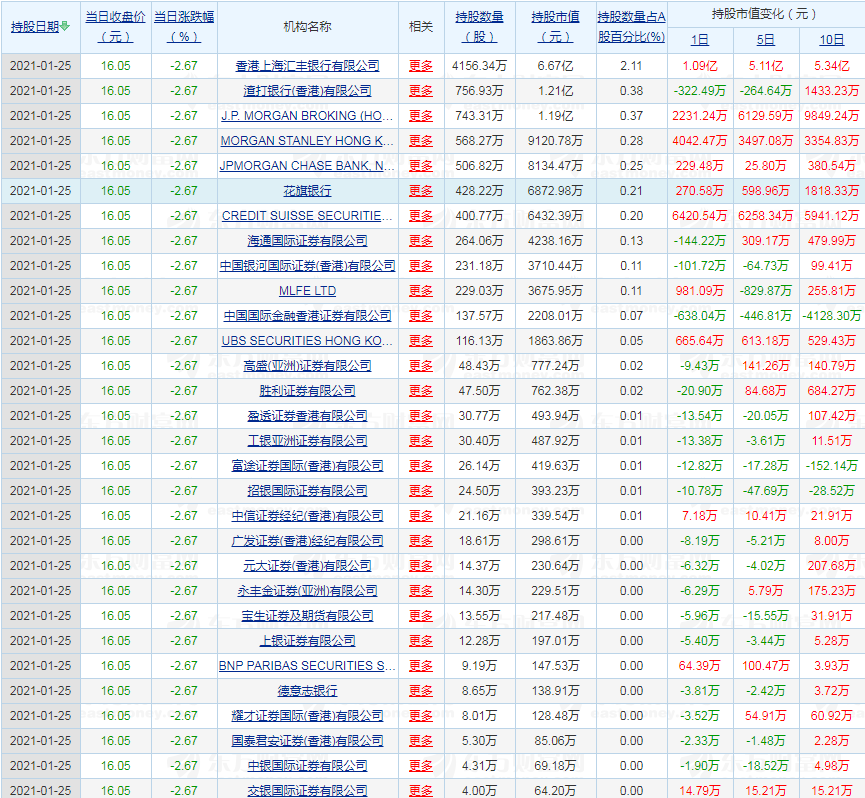Click 更多 in 海通国际证券 row
Screen dimensions: 865x798
421,241
